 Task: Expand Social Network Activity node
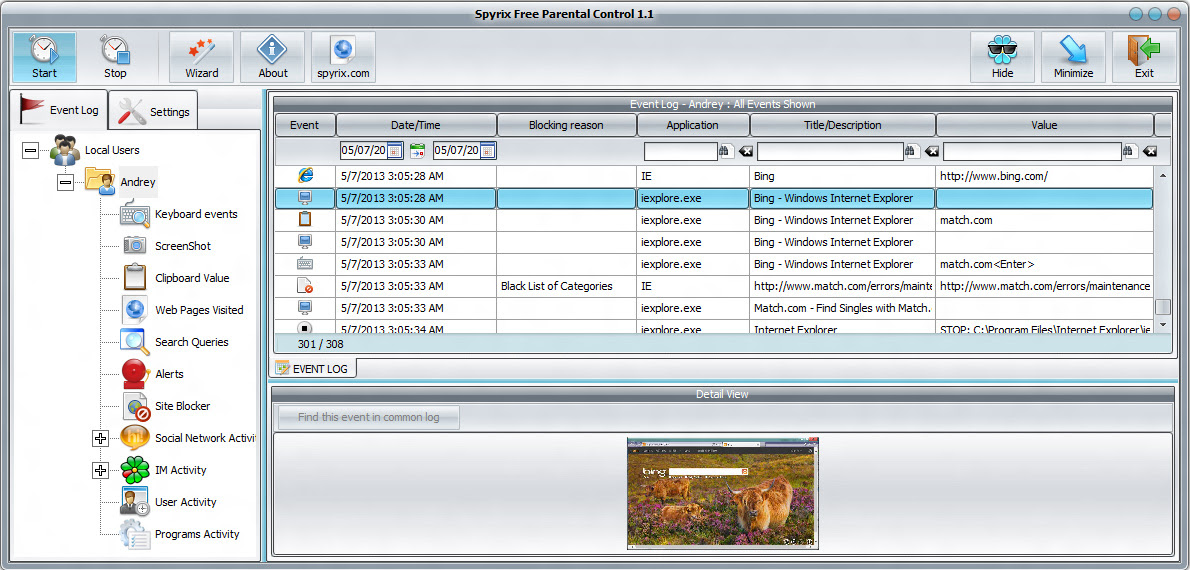click(100, 439)
